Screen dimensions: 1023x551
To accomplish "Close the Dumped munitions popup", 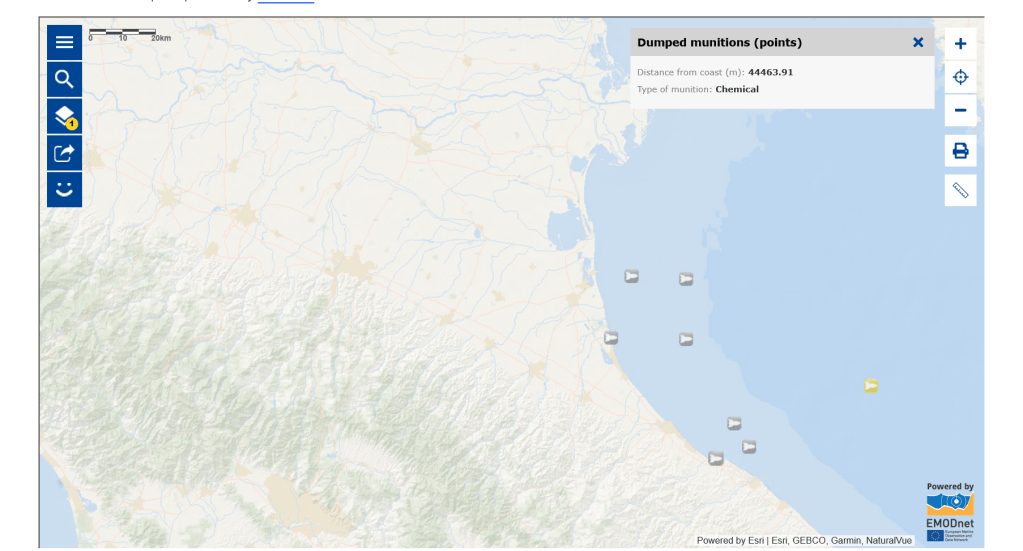I will 918,42.
